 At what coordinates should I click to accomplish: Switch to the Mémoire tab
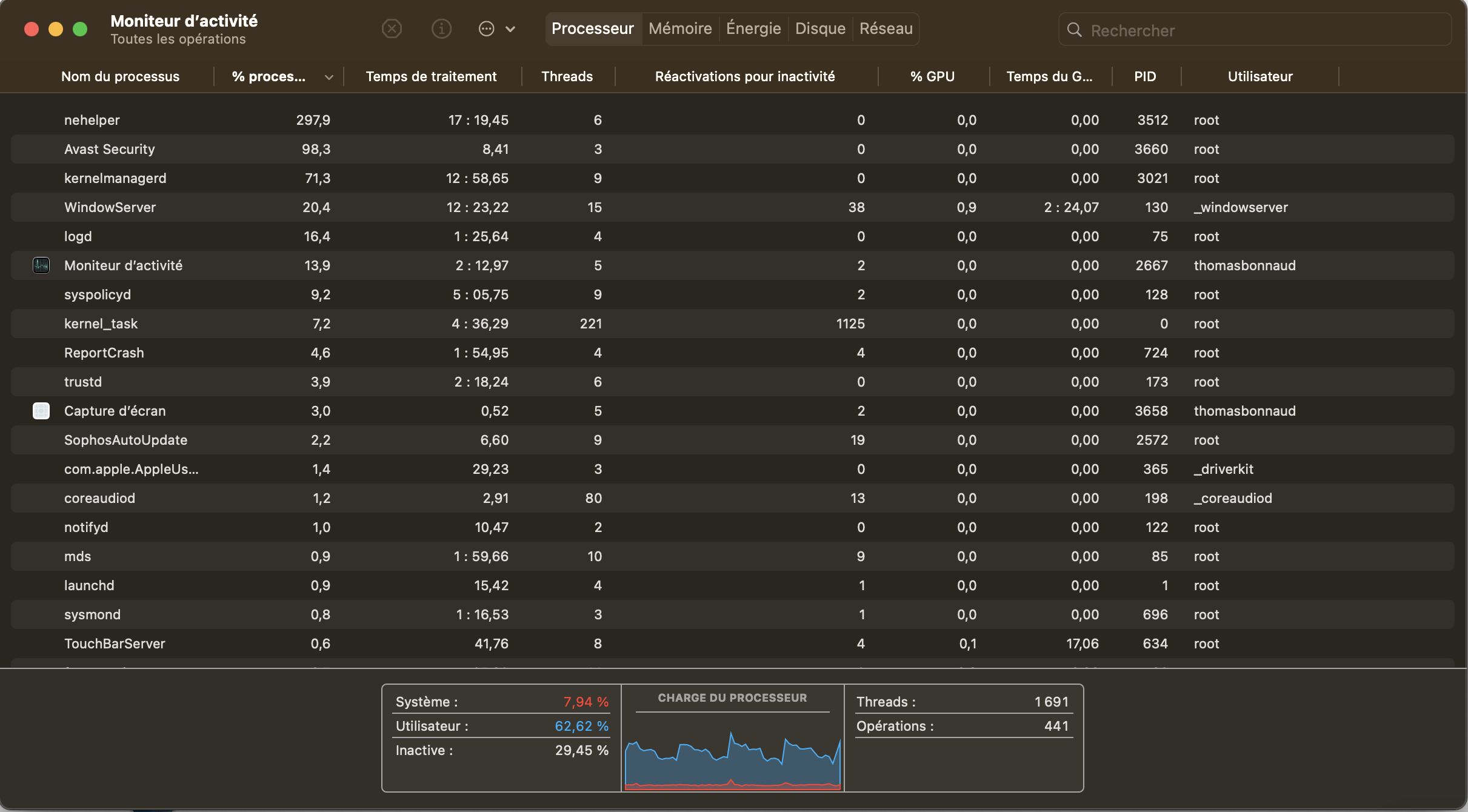tap(679, 28)
